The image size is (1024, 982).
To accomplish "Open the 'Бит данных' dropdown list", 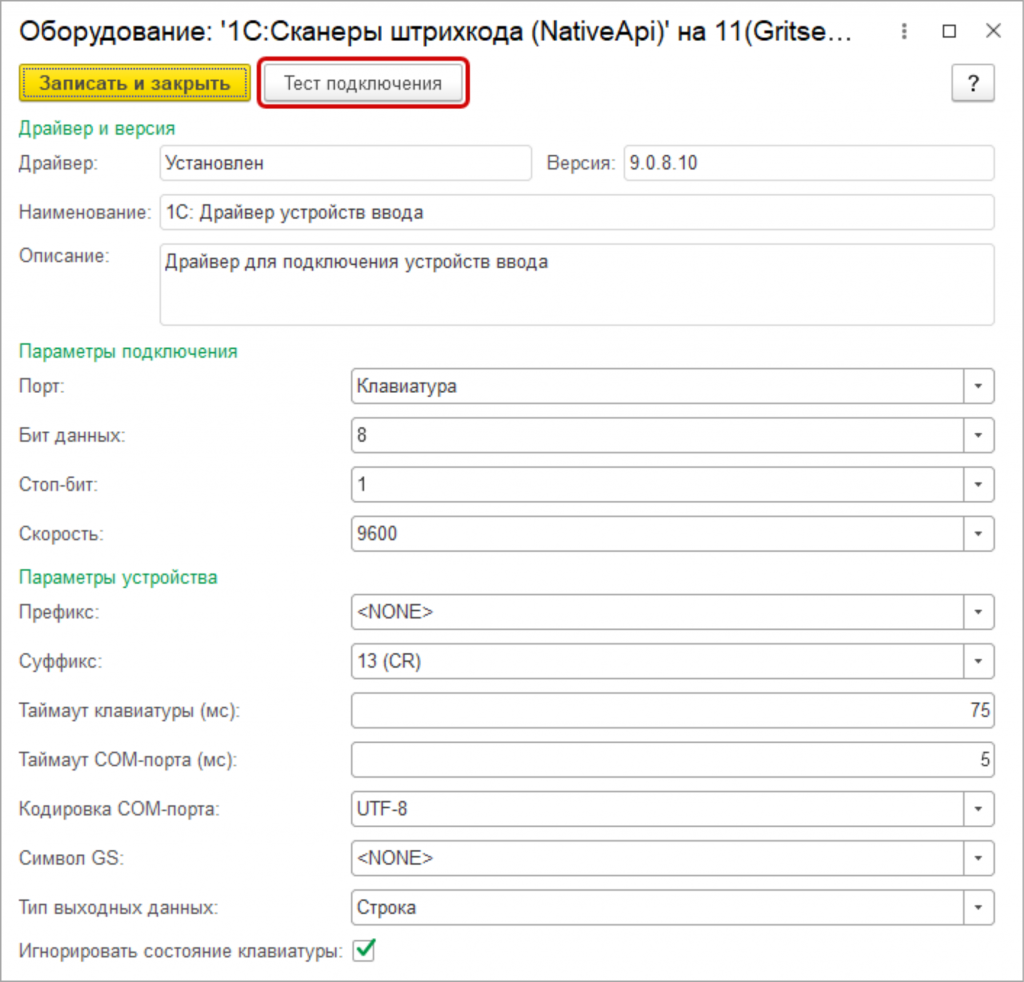I will 978,435.
